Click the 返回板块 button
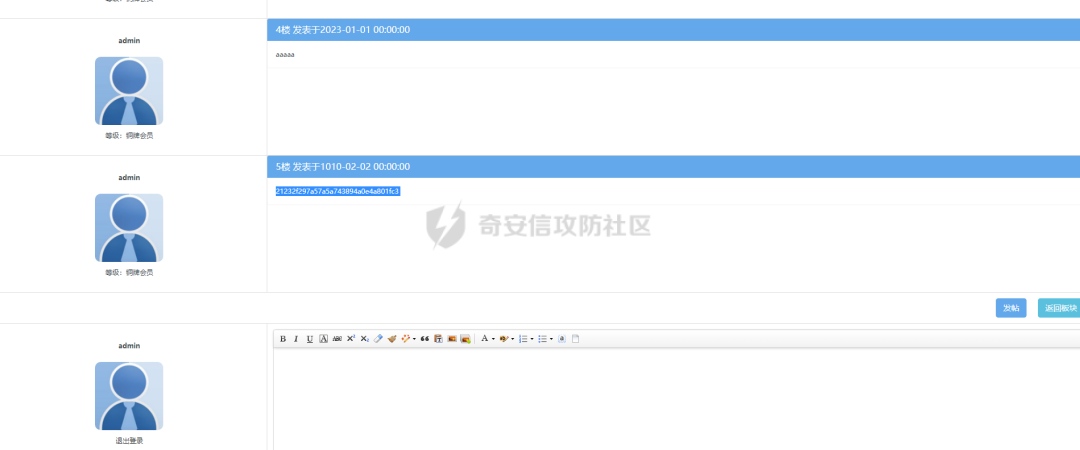This screenshot has height=450, width=1080. point(1059,308)
